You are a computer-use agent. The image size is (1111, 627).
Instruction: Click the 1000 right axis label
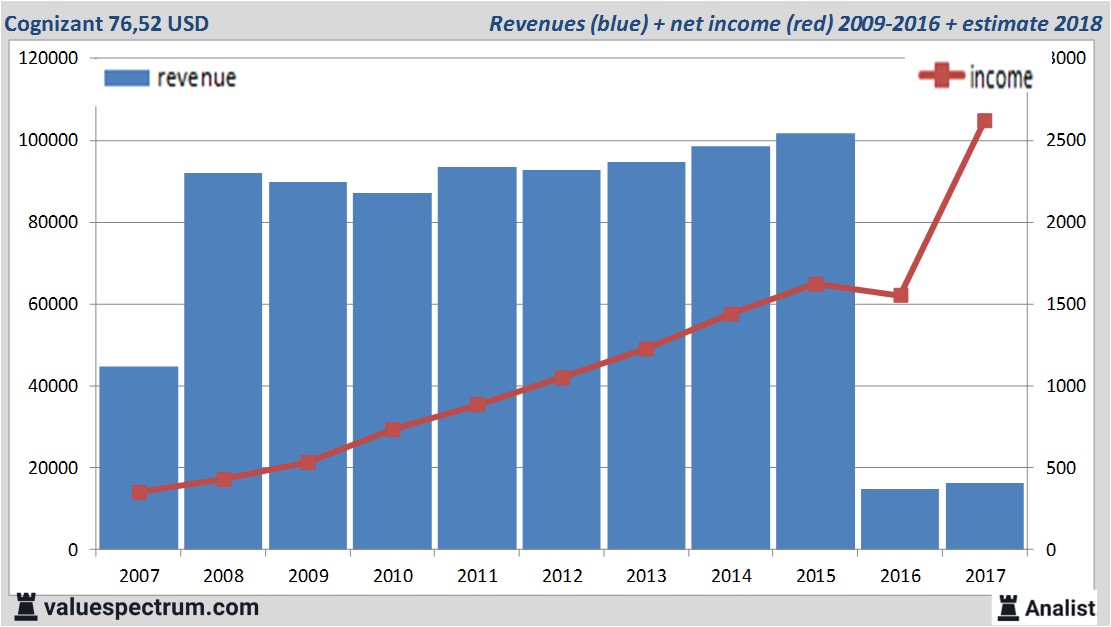point(1066,386)
